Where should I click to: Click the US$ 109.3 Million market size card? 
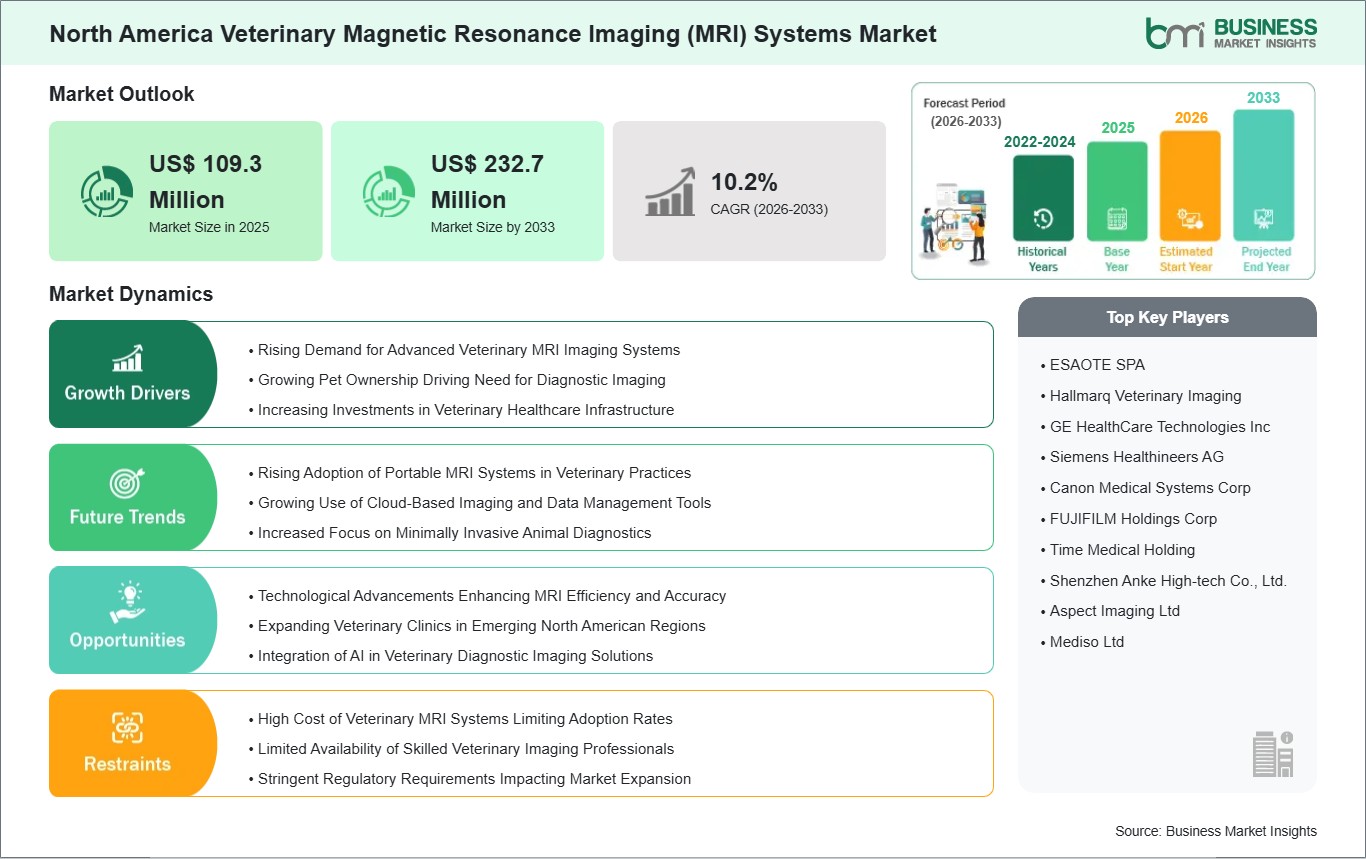pos(186,191)
